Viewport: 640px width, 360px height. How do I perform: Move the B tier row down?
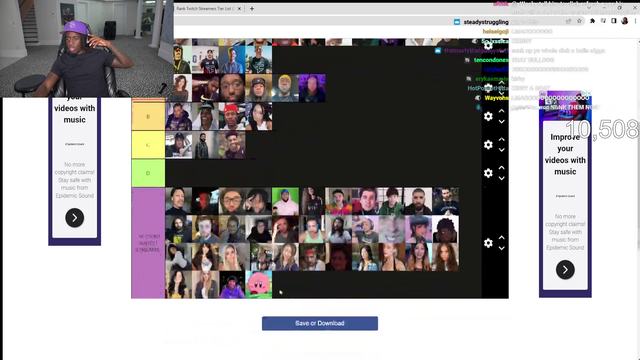pyautogui.click(x=502, y=122)
